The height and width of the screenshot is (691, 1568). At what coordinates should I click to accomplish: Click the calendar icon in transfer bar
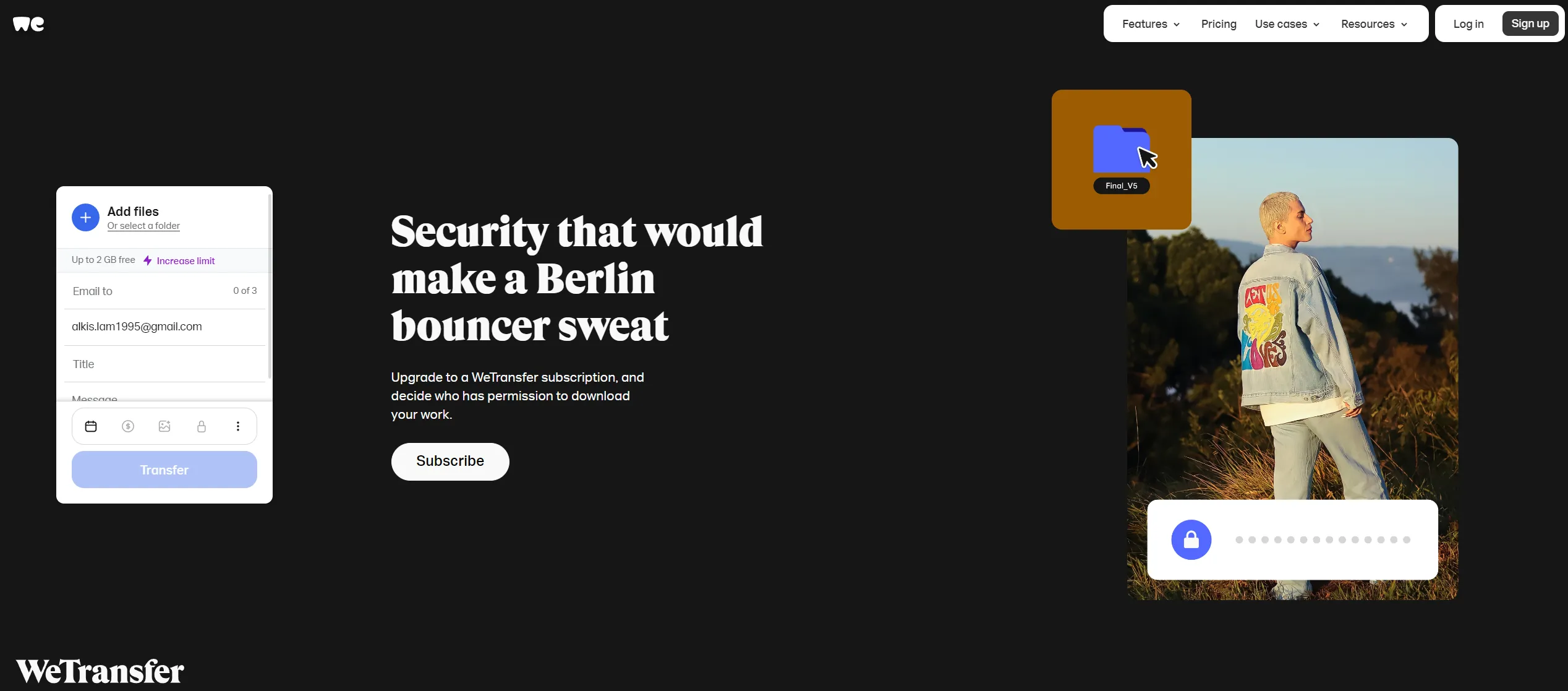point(91,426)
